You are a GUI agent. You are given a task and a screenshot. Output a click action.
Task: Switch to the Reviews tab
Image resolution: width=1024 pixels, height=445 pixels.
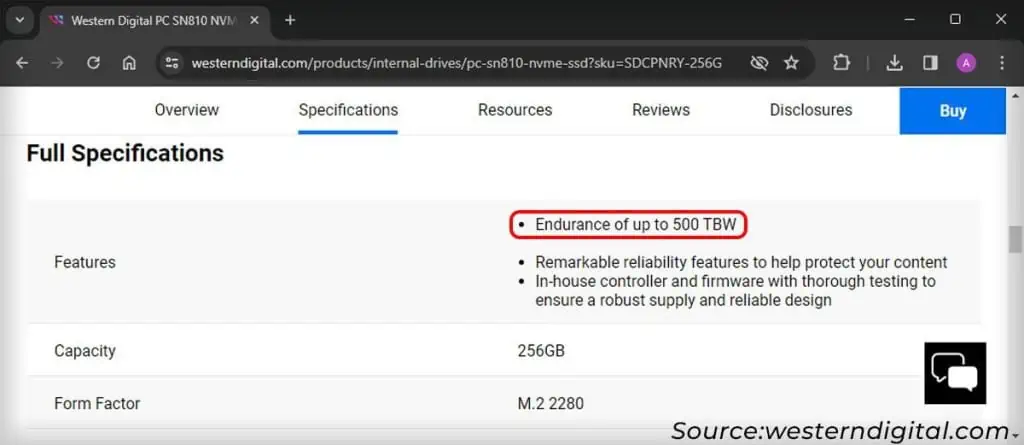(x=661, y=110)
